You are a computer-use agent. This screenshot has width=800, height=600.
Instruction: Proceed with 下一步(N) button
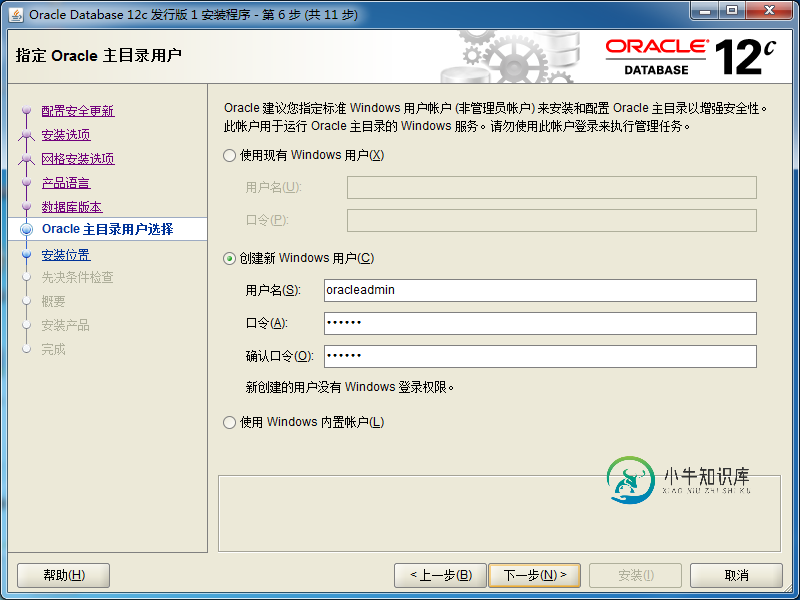point(534,576)
